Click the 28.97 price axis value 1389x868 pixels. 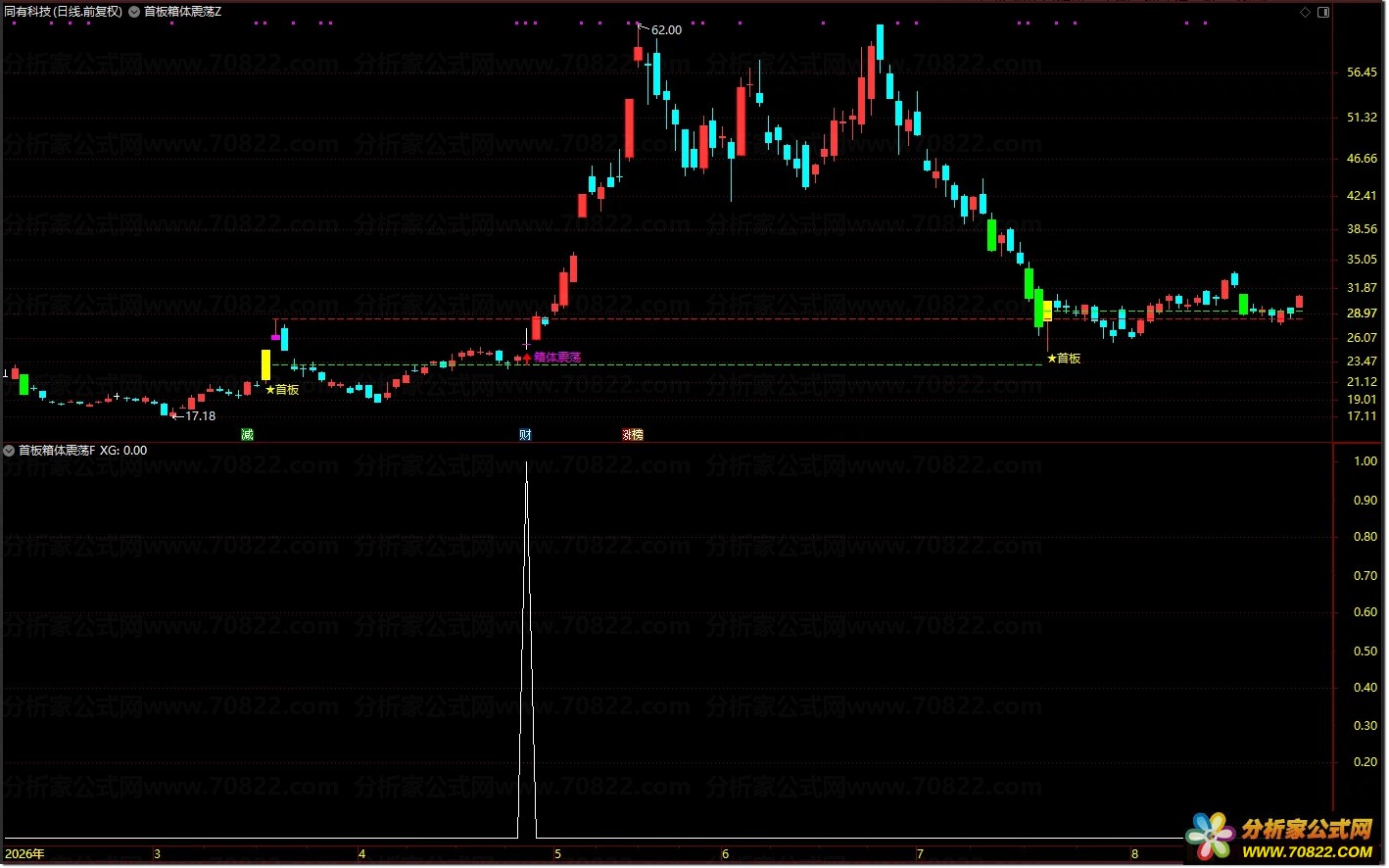(x=1362, y=313)
